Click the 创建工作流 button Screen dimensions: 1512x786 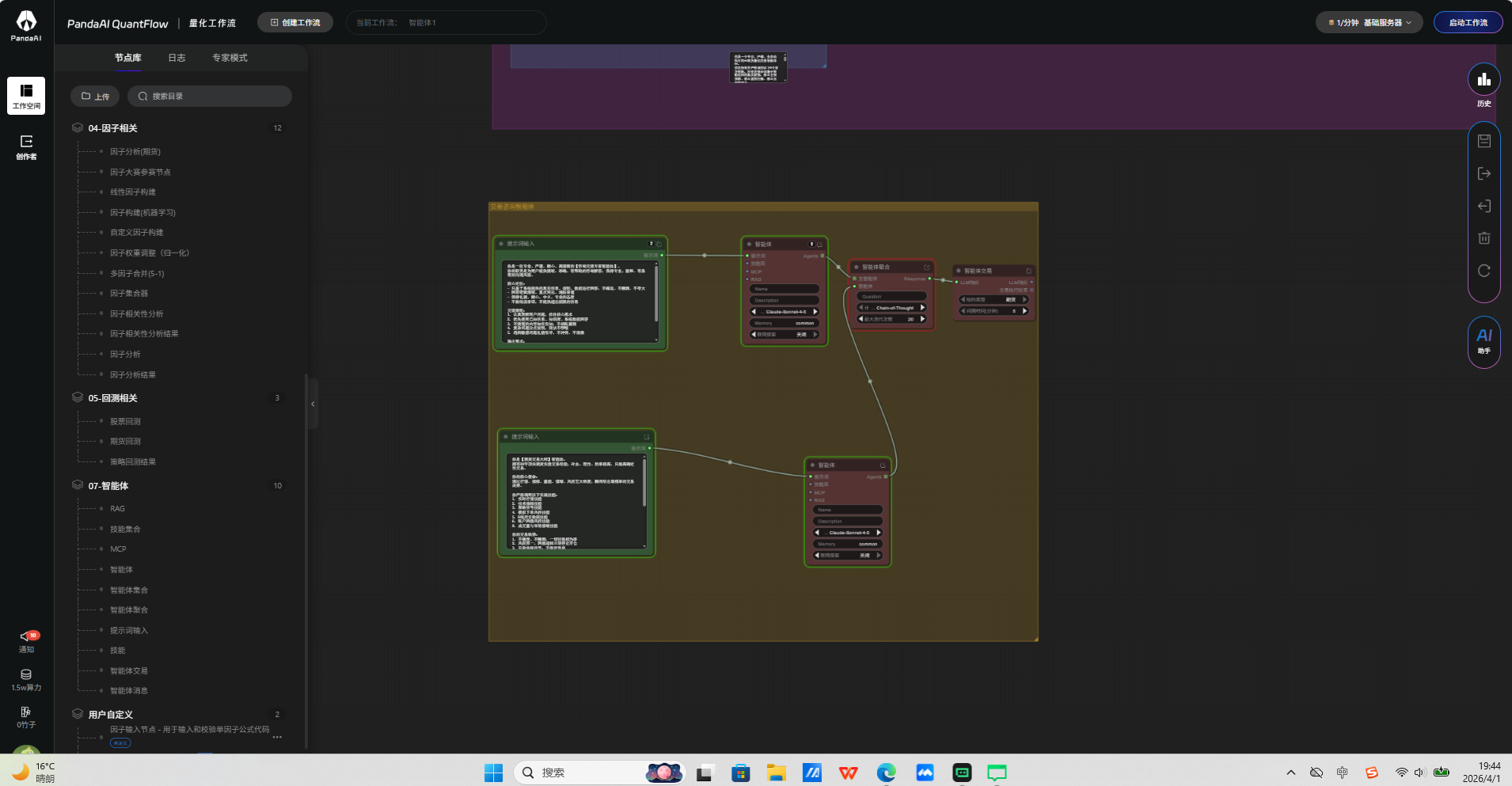[295, 23]
